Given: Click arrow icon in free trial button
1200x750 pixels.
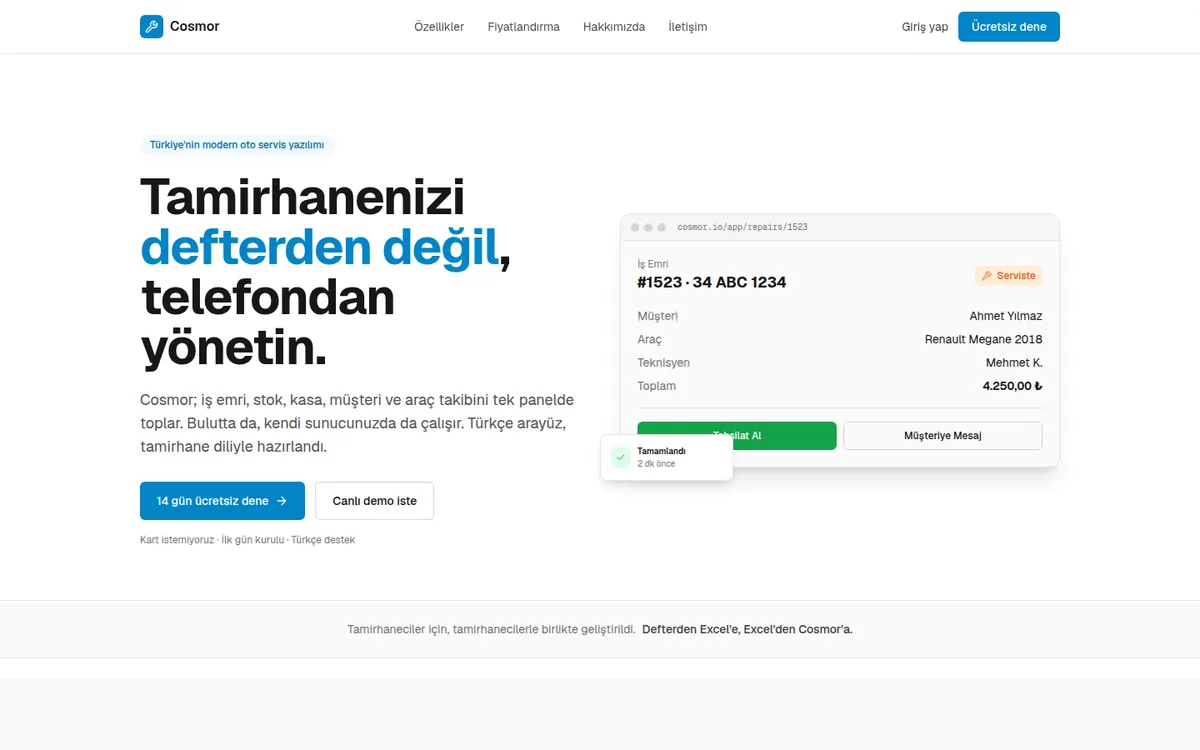Looking at the screenshot, I should click(x=282, y=501).
